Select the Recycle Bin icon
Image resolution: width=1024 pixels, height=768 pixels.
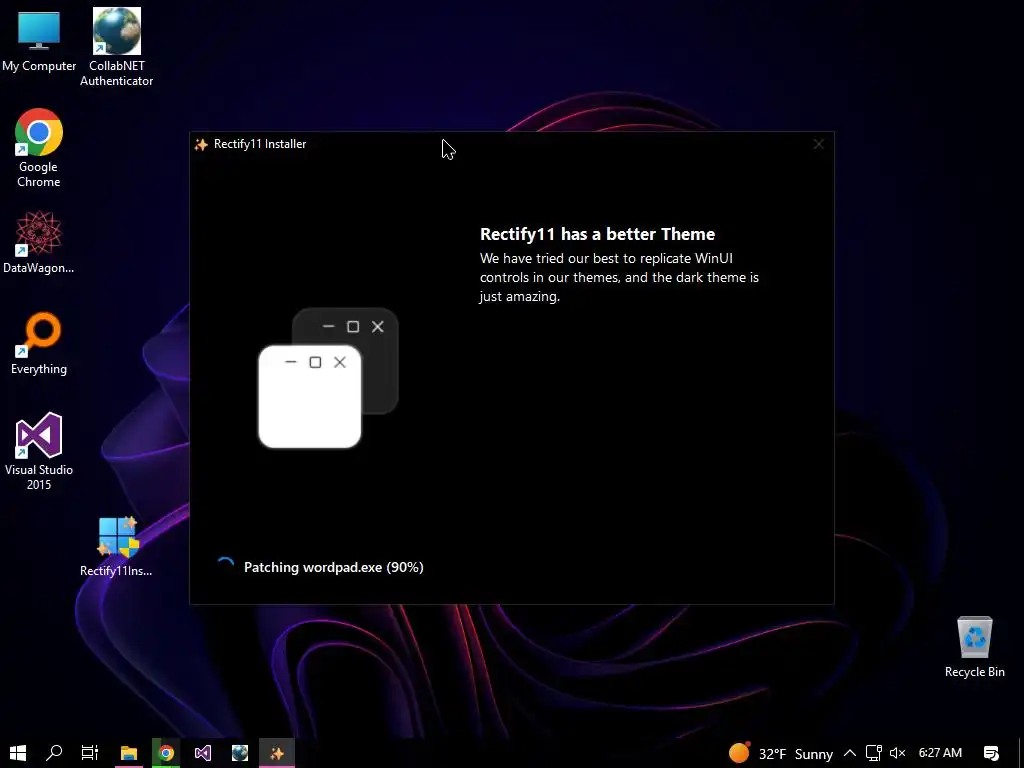click(x=974, y=647)
